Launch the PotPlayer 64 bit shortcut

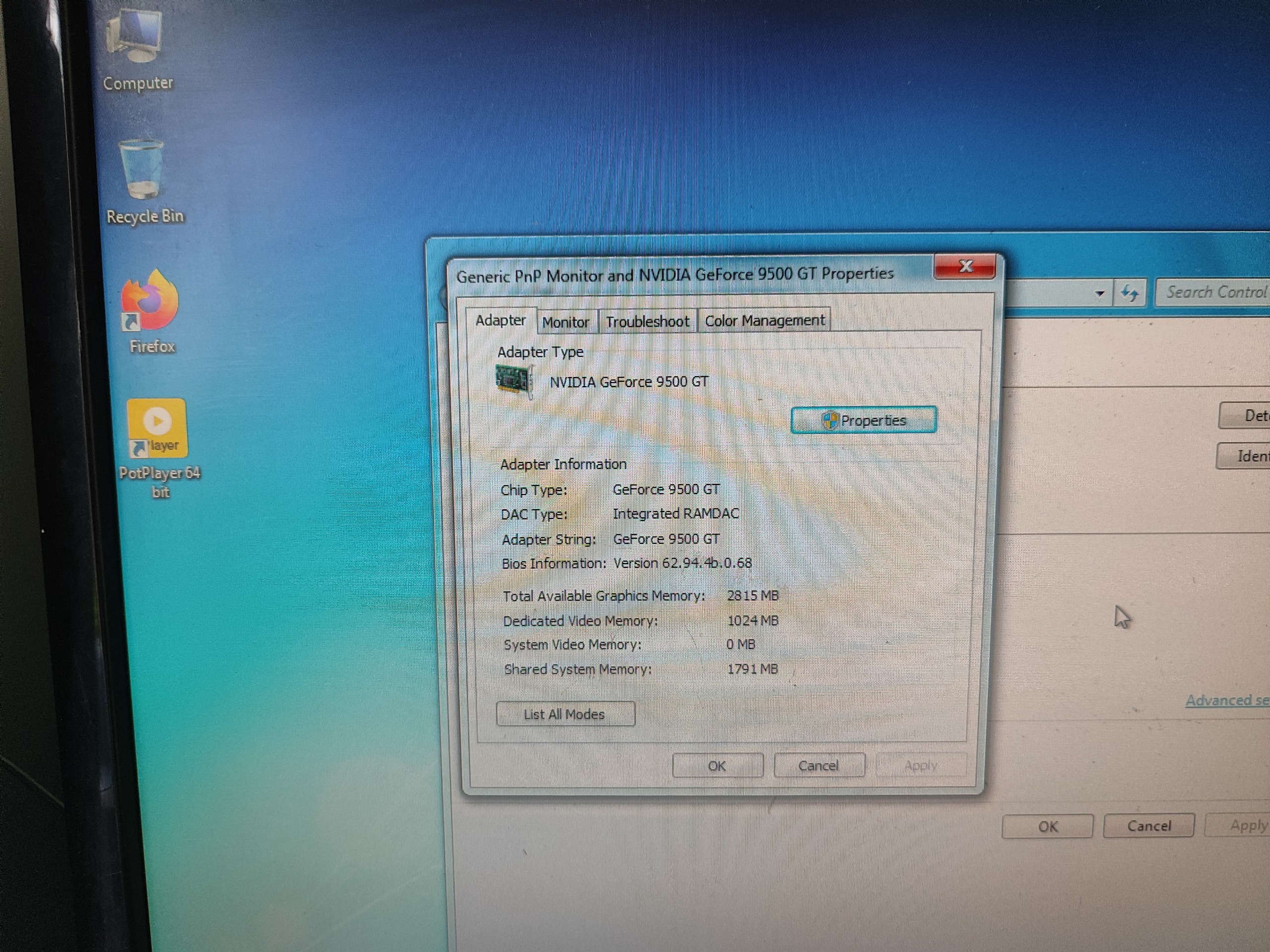point(157,428)
